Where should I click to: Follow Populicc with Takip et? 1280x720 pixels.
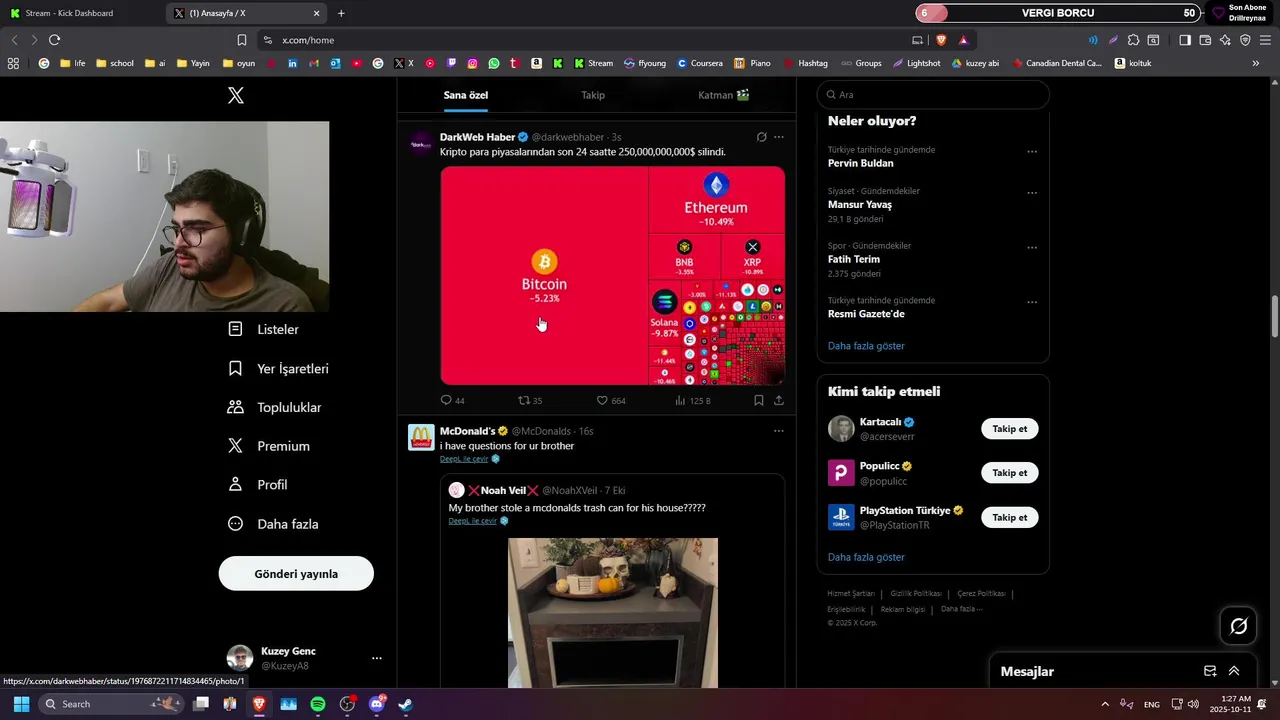click(x=1010, y=473)
